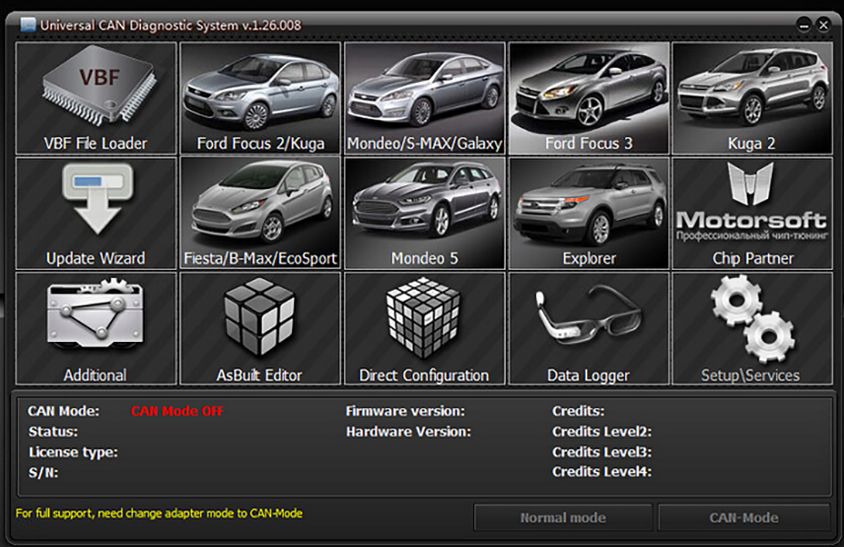Screen dimensions: 844x547
Task: Click the Hardware Version label
Action: 409,432
